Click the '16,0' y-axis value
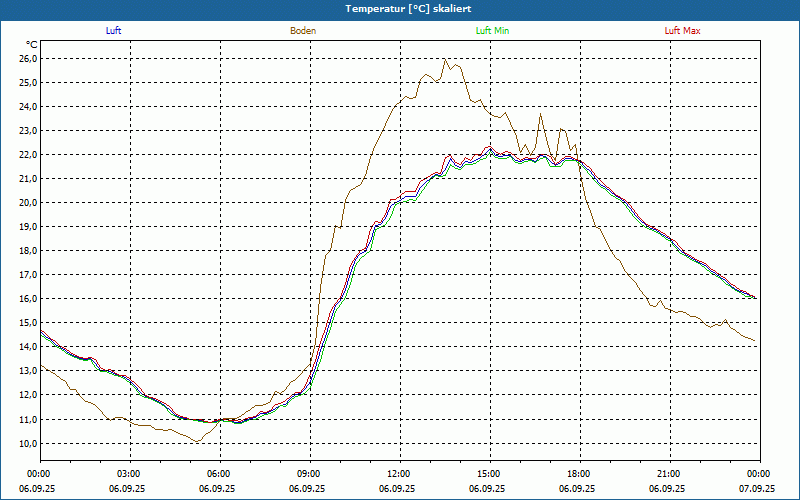The width and height of the screenshot is (800, 500). [28, 298]
